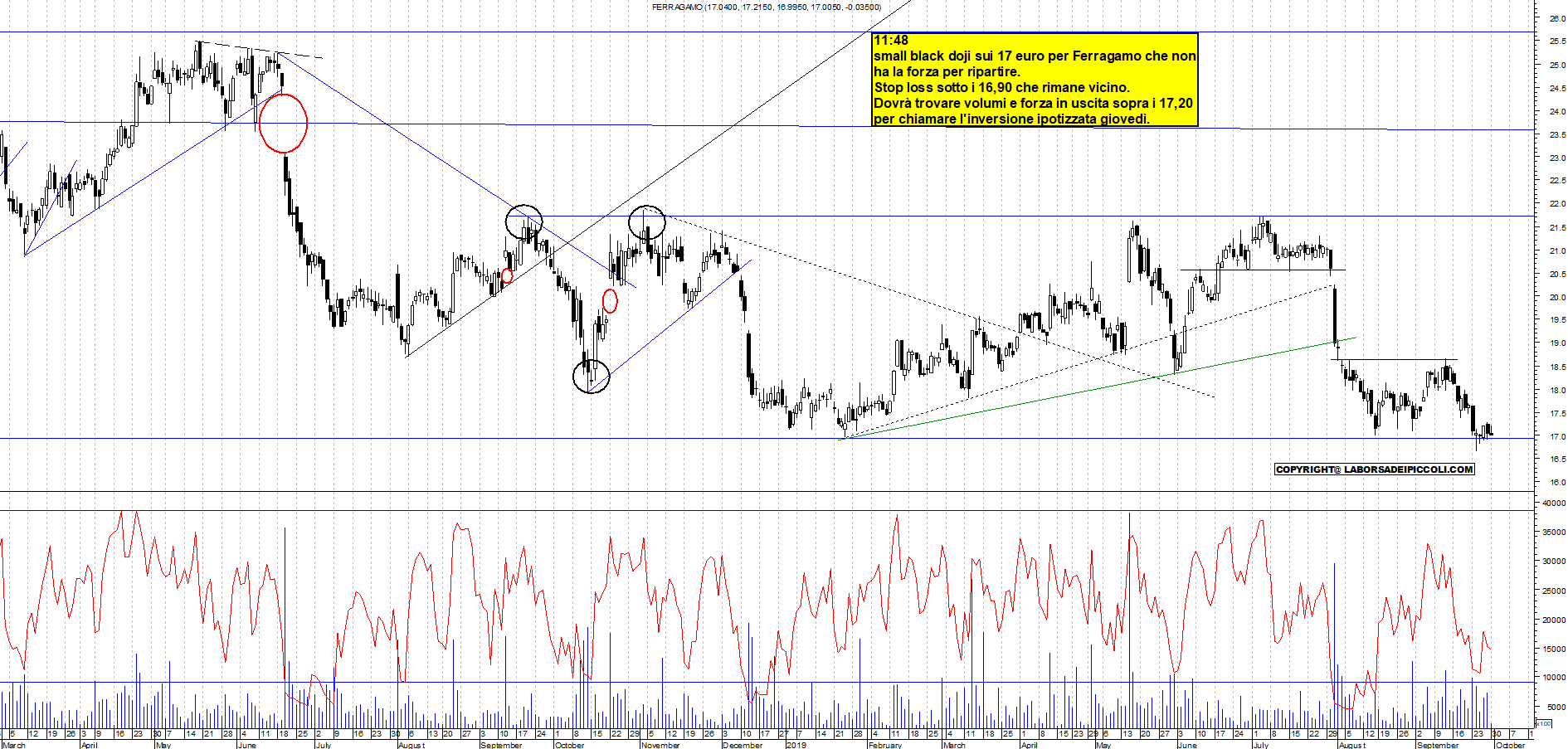Click the 2019 year label on time axis
Image resolution: width=1568 pixels, height=749 pixels.
(796, 745)
